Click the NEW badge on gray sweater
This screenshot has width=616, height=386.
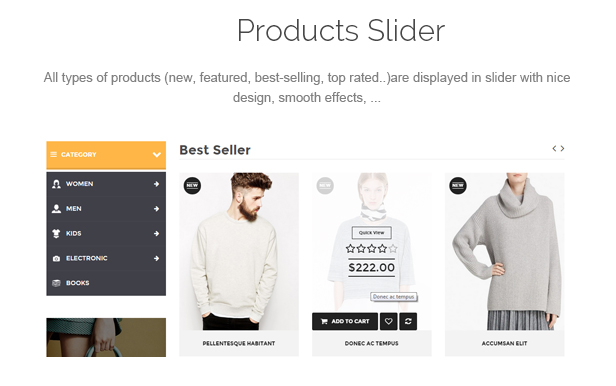click(458, 185)
